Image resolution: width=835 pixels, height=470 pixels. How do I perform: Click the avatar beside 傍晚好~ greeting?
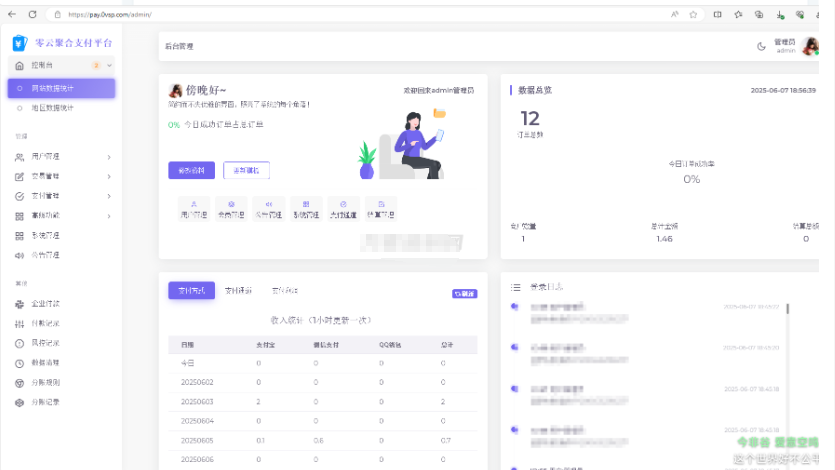(x=176, y=90)
